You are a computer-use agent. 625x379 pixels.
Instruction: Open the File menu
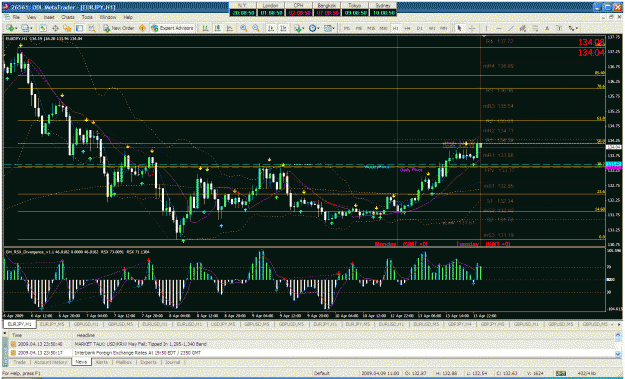16,18
